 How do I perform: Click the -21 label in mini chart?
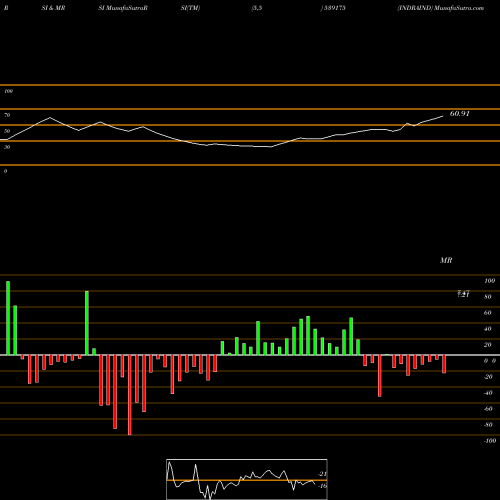point(322,474)
